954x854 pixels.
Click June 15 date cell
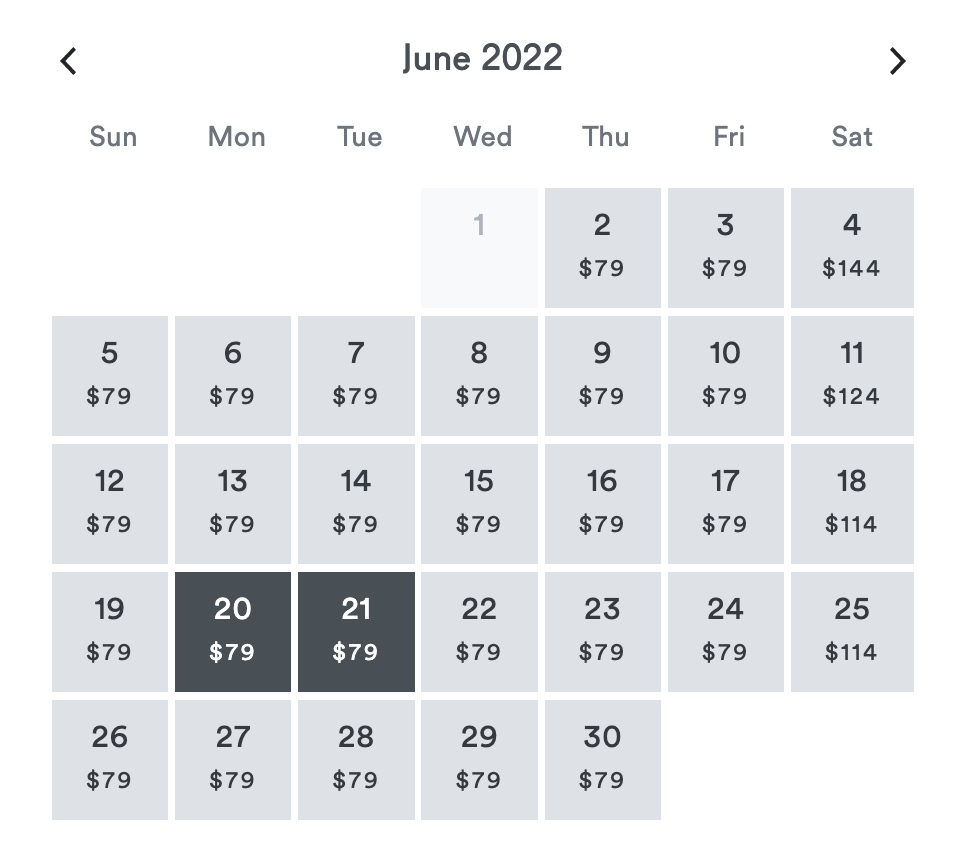coord(479,504)
